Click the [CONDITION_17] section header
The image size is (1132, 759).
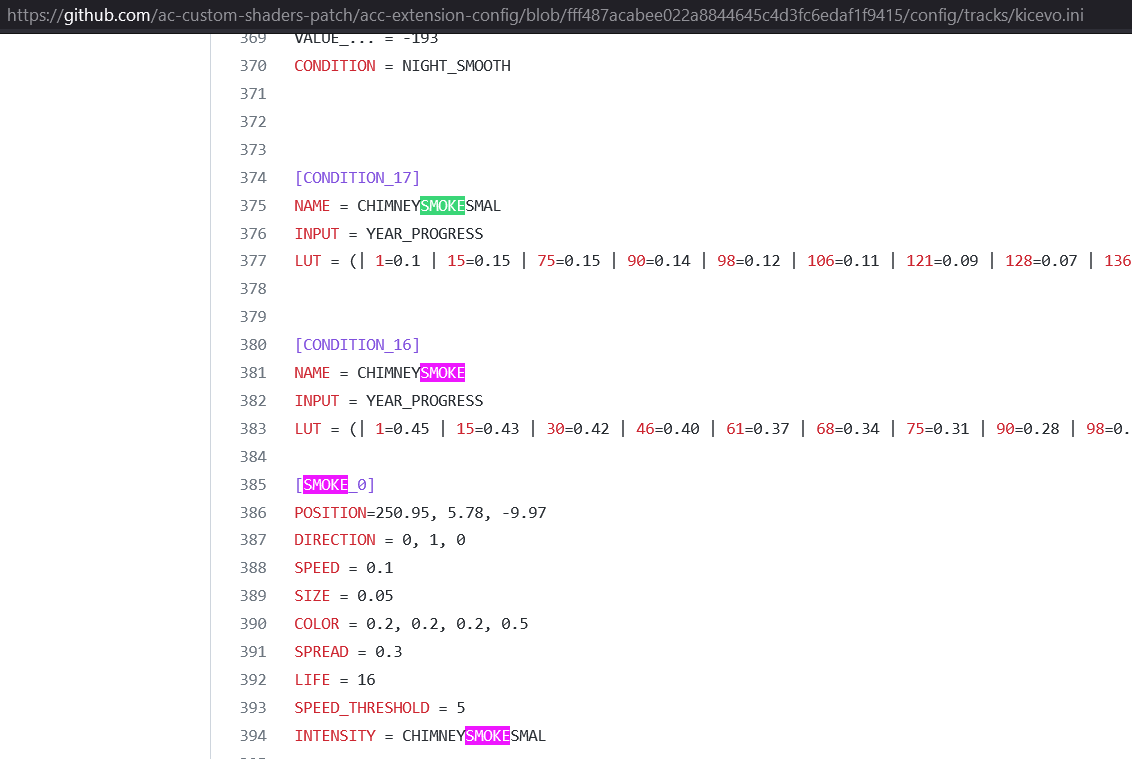(x=357, y=178)
